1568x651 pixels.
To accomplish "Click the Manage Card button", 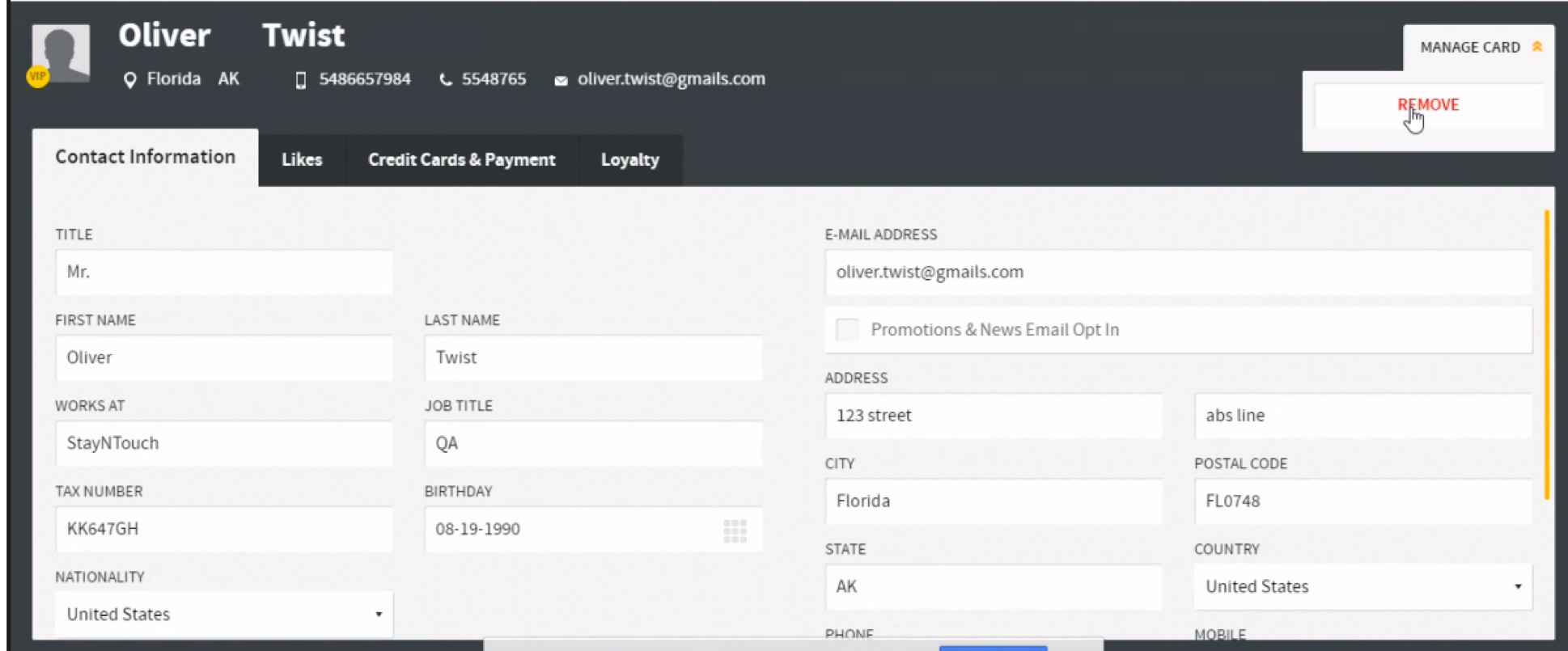I will pos(1478,47).
